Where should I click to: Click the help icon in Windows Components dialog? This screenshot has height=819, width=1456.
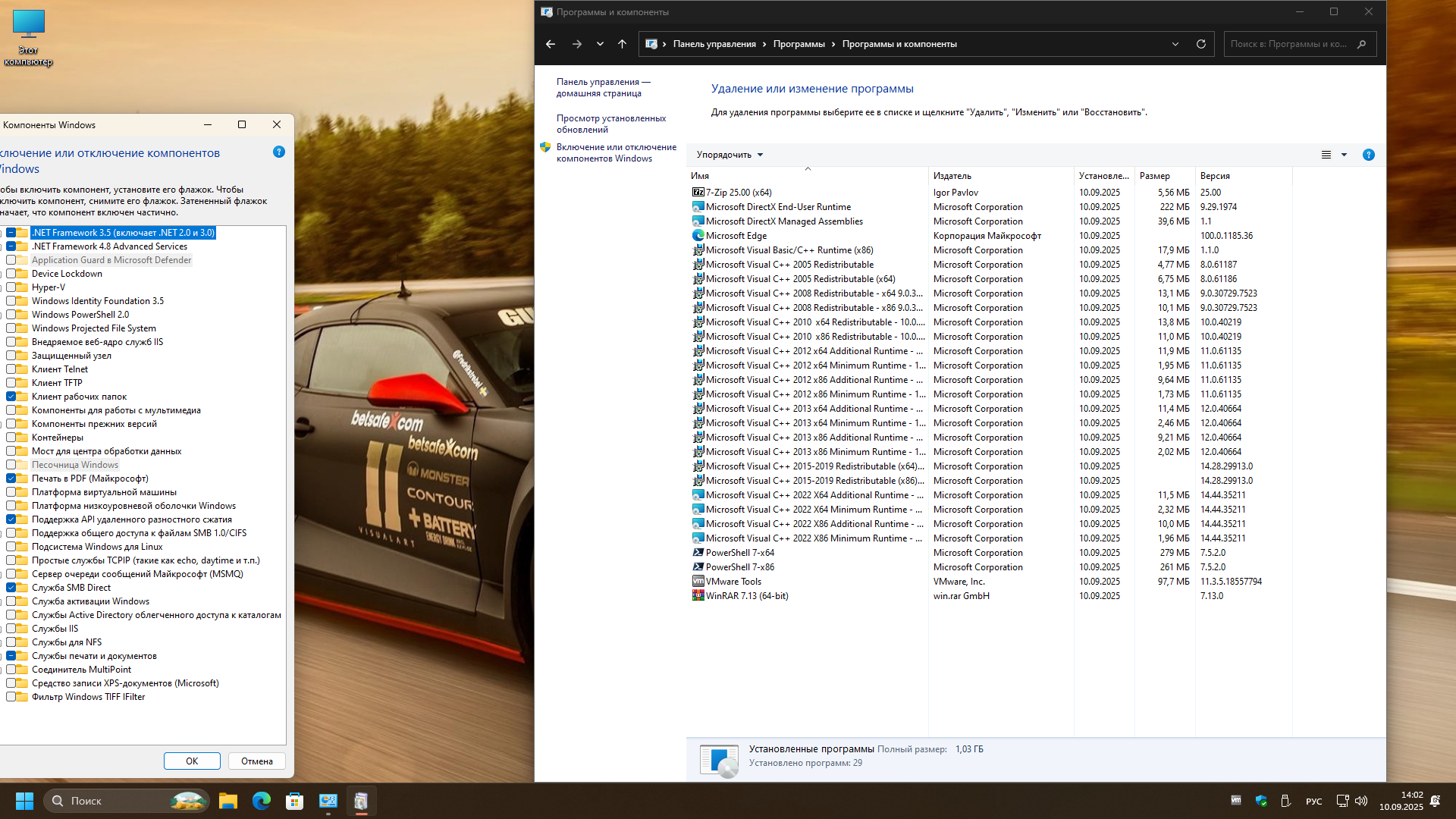click(x=279, y=152)
